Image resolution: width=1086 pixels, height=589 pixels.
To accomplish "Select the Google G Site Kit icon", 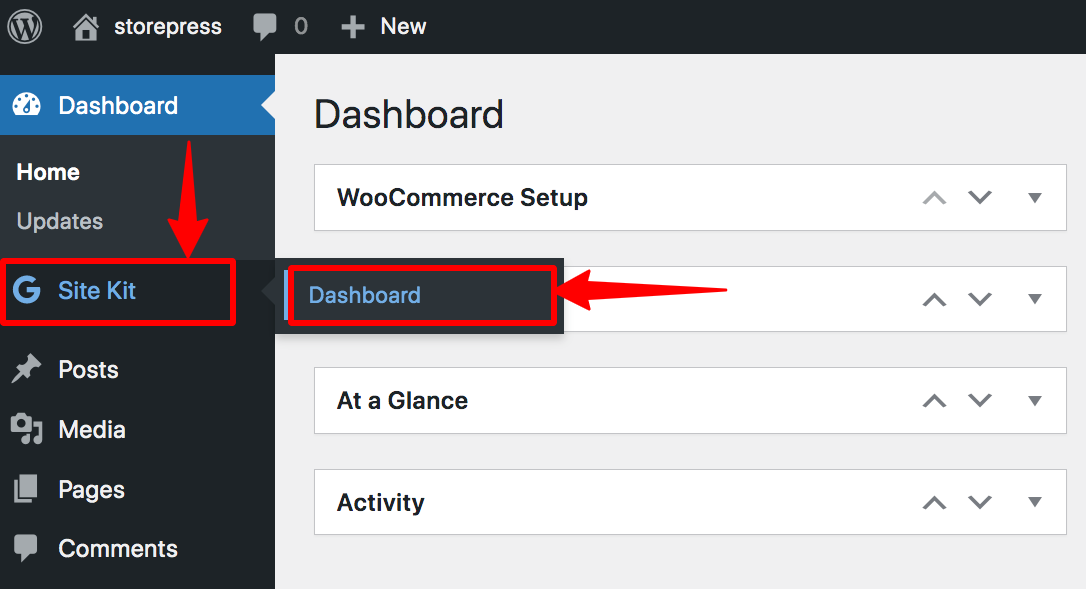I will (25, 292).
